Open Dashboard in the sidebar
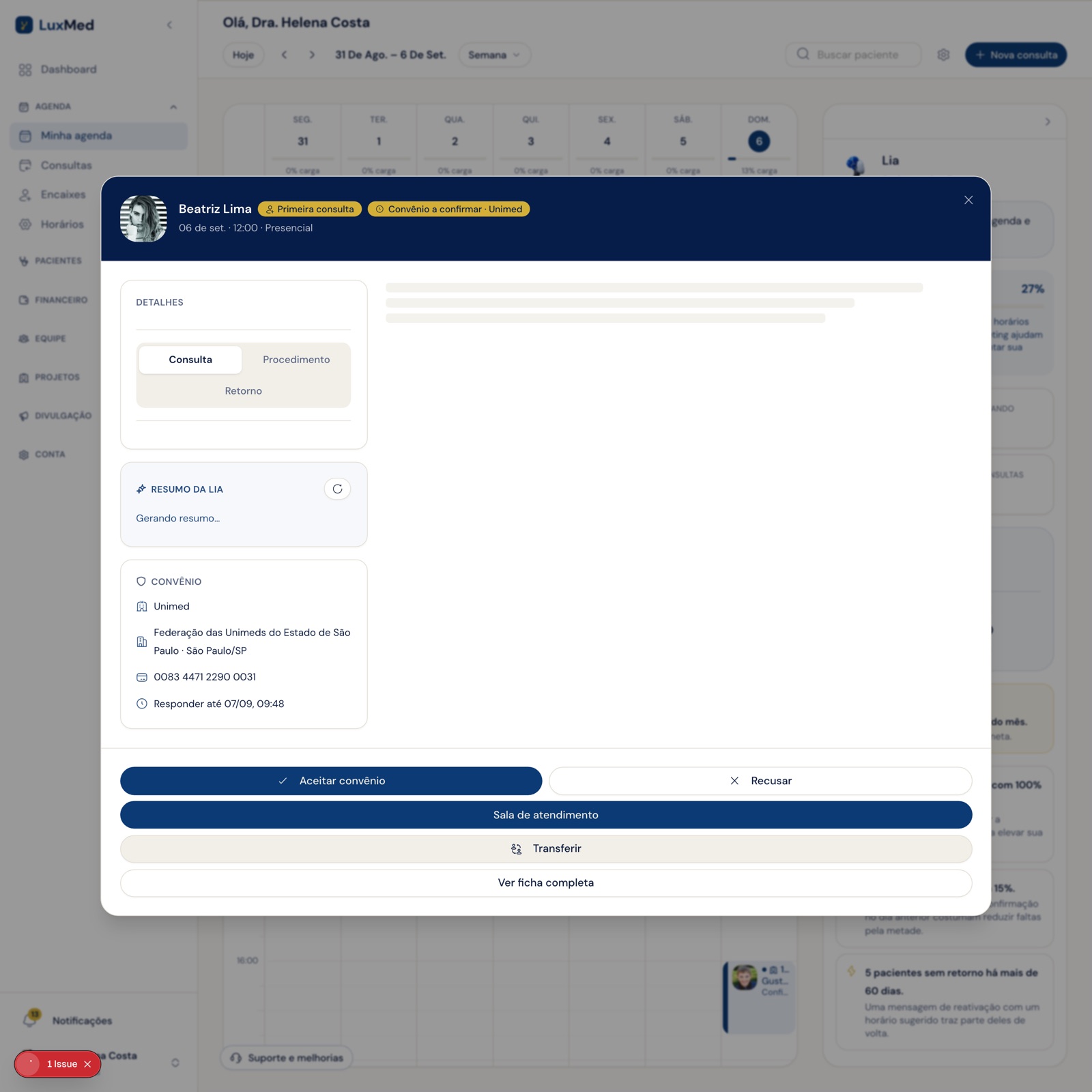 click(99, 70)
